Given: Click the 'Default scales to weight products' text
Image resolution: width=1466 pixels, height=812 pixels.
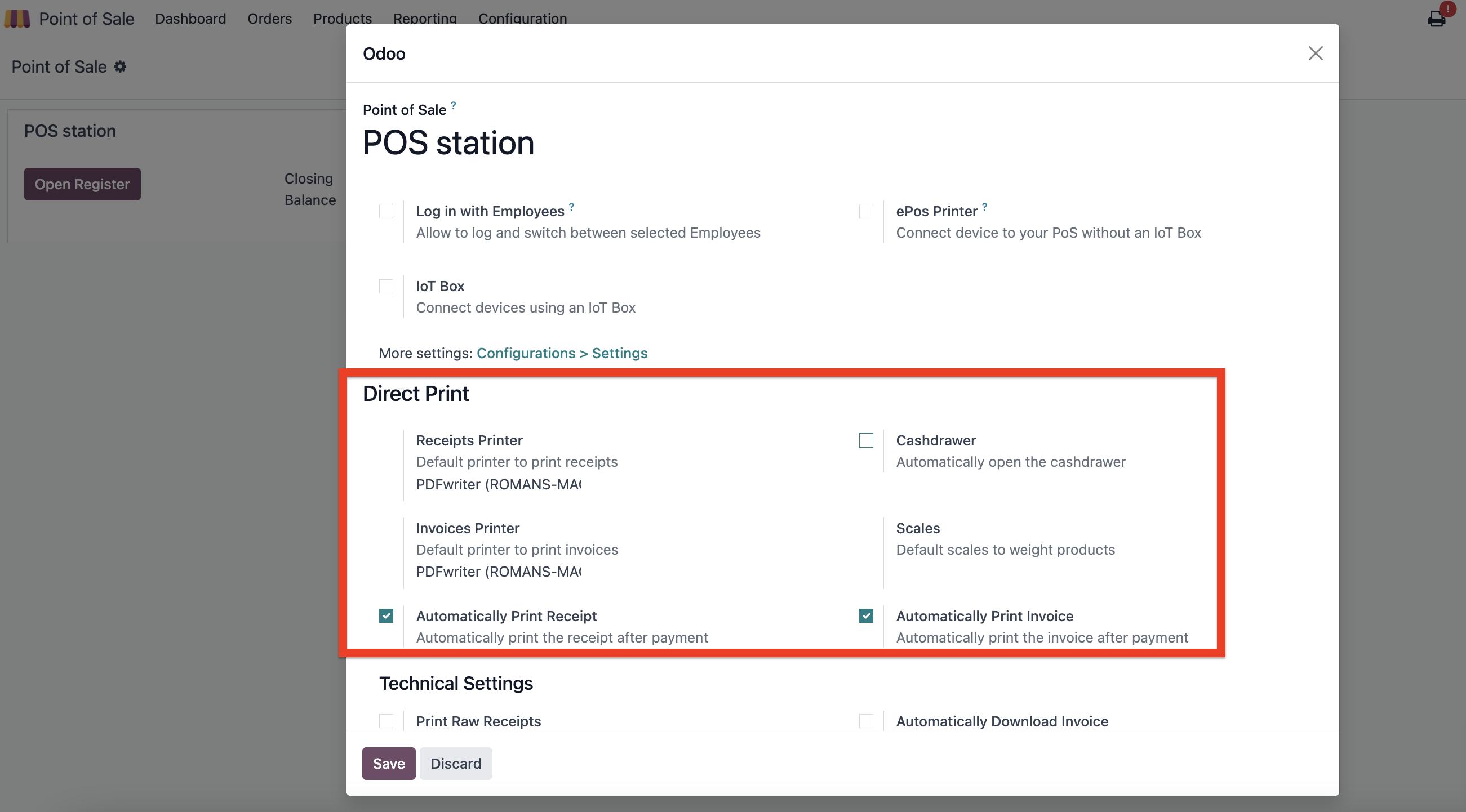Looking at the screenshot, I should 1006,550.
